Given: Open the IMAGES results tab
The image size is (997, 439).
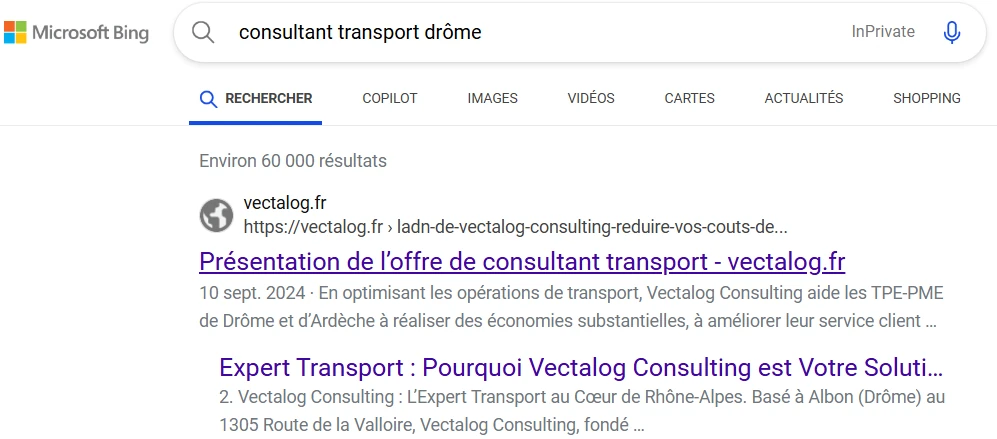Looking at the screenshot, I should point(492,98).
